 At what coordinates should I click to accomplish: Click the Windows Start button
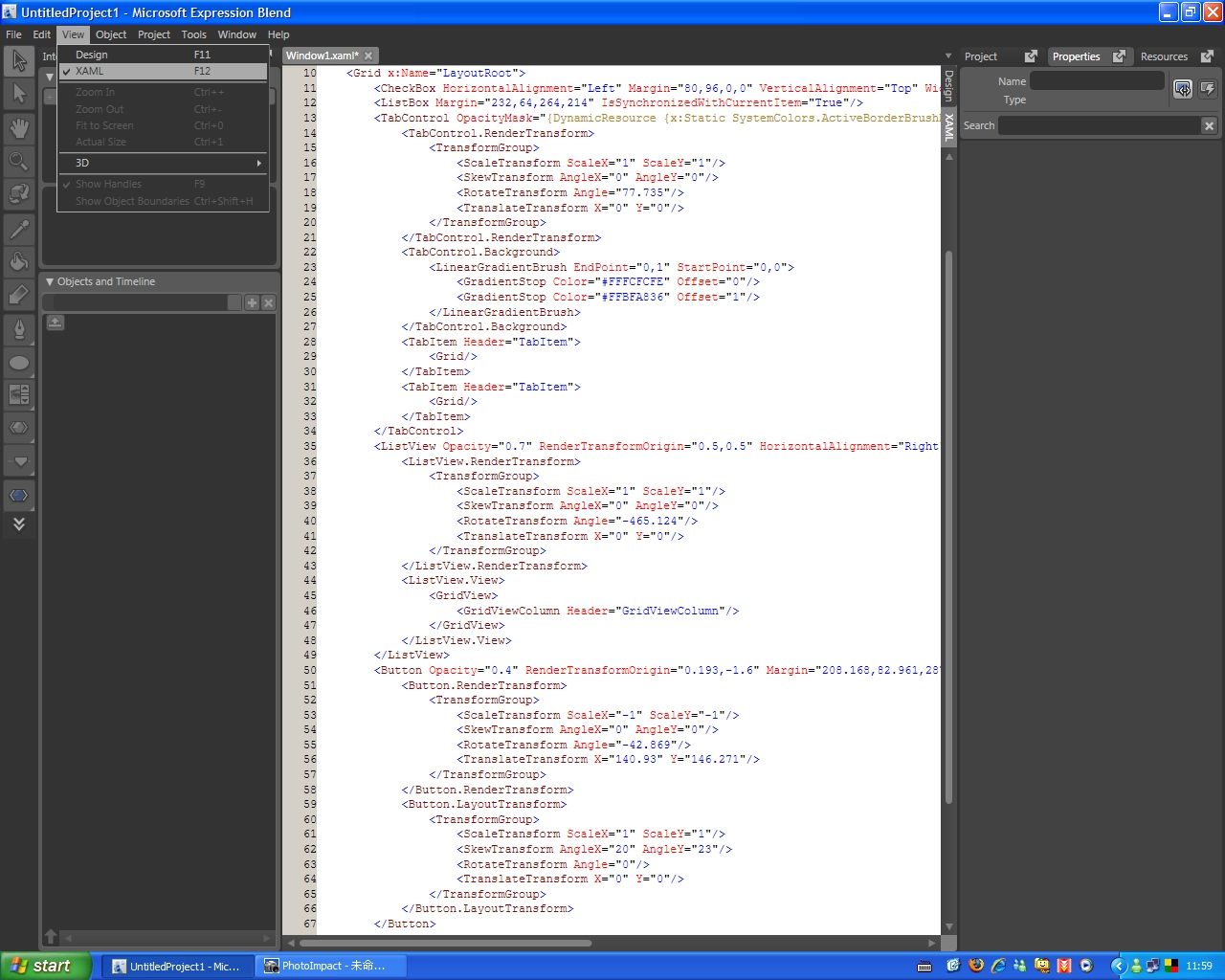tap(45, 966)
